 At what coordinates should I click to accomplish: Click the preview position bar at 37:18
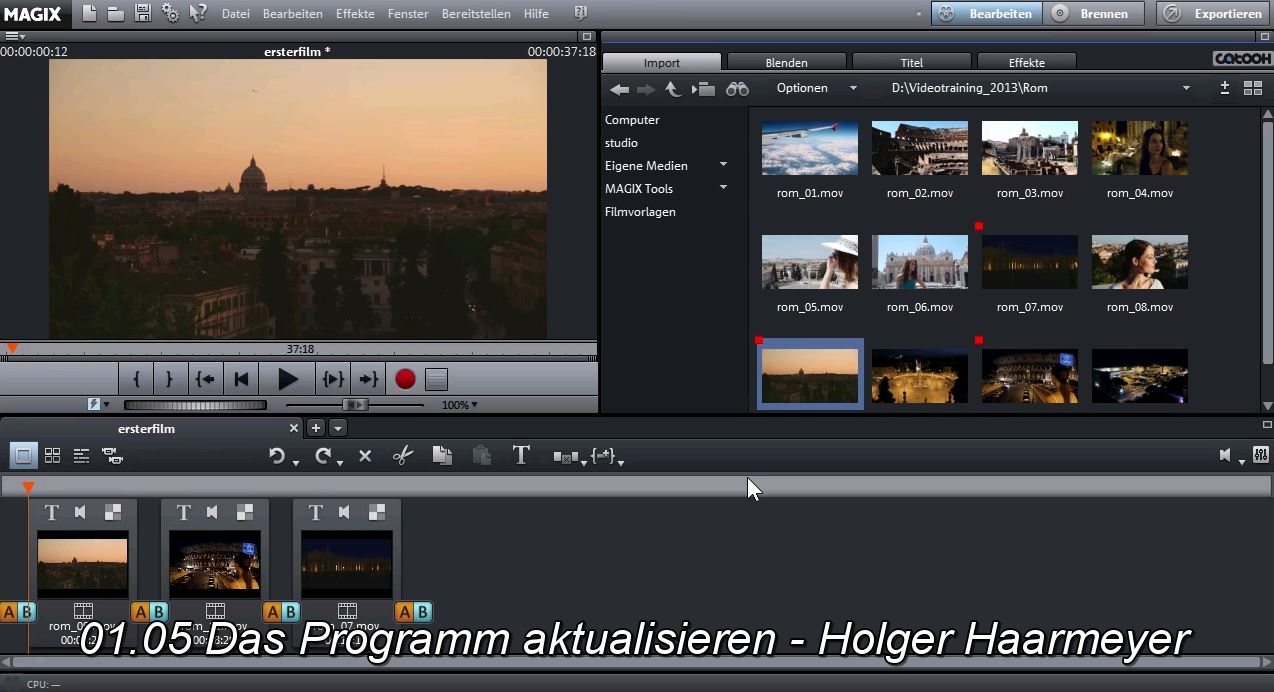click(298, 349)
